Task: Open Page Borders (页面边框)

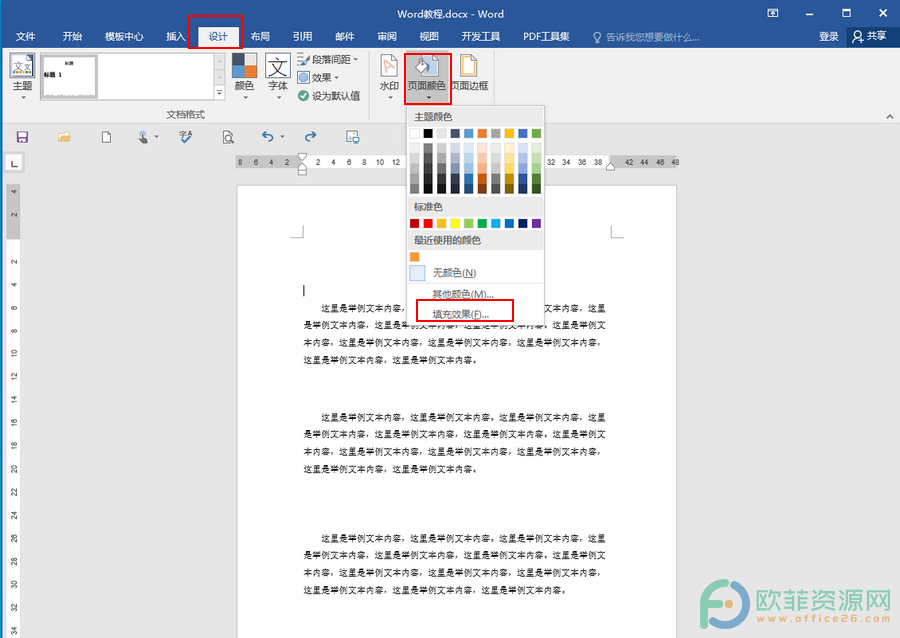Action: (470, 73)
